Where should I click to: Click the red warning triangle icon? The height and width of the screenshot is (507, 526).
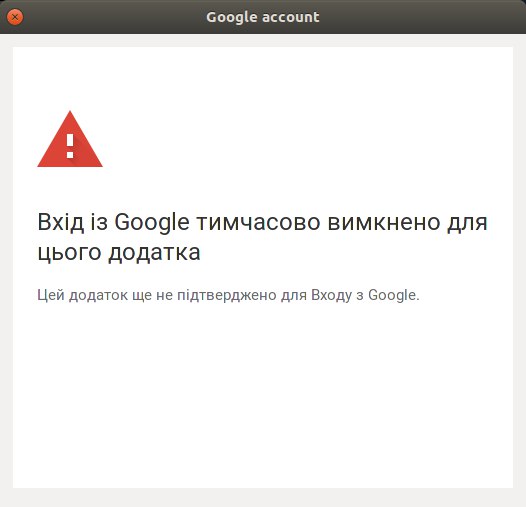pos(70,139)
